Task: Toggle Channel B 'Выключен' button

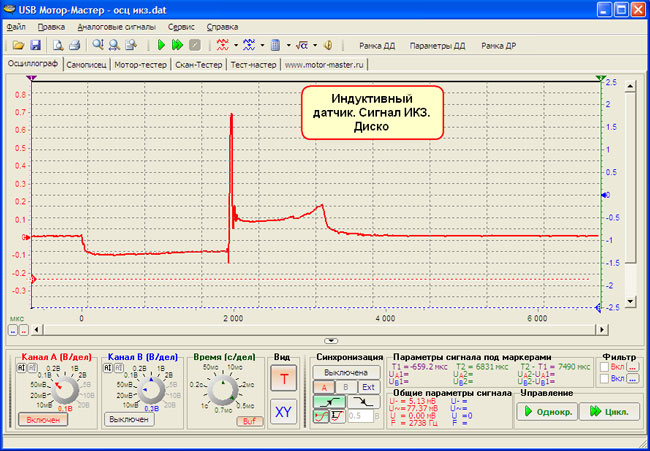Action: point(129,421)
